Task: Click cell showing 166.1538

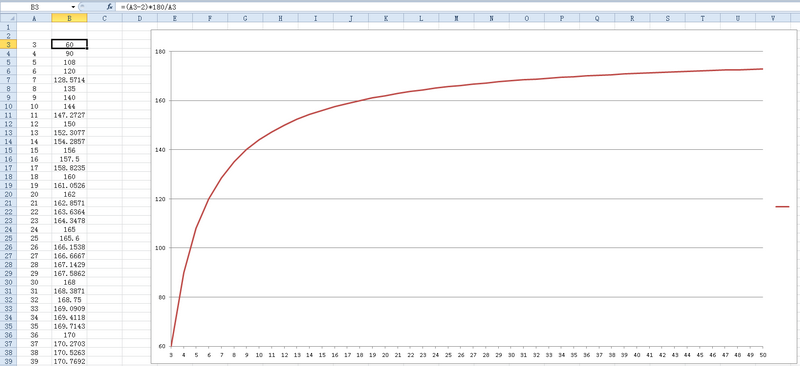Action: click(69, 247)
